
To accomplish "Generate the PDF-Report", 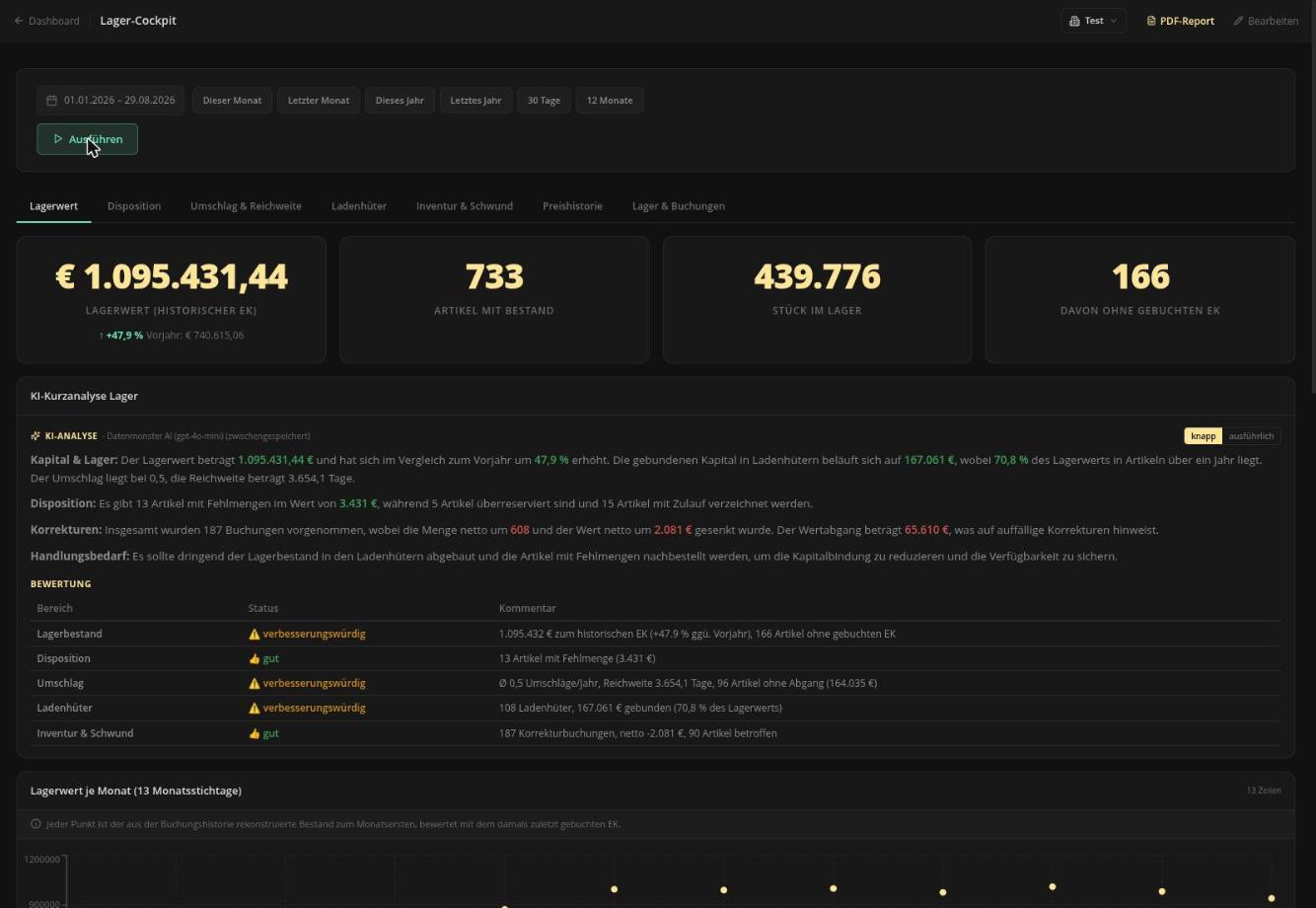I will [x=1180, y=21].
